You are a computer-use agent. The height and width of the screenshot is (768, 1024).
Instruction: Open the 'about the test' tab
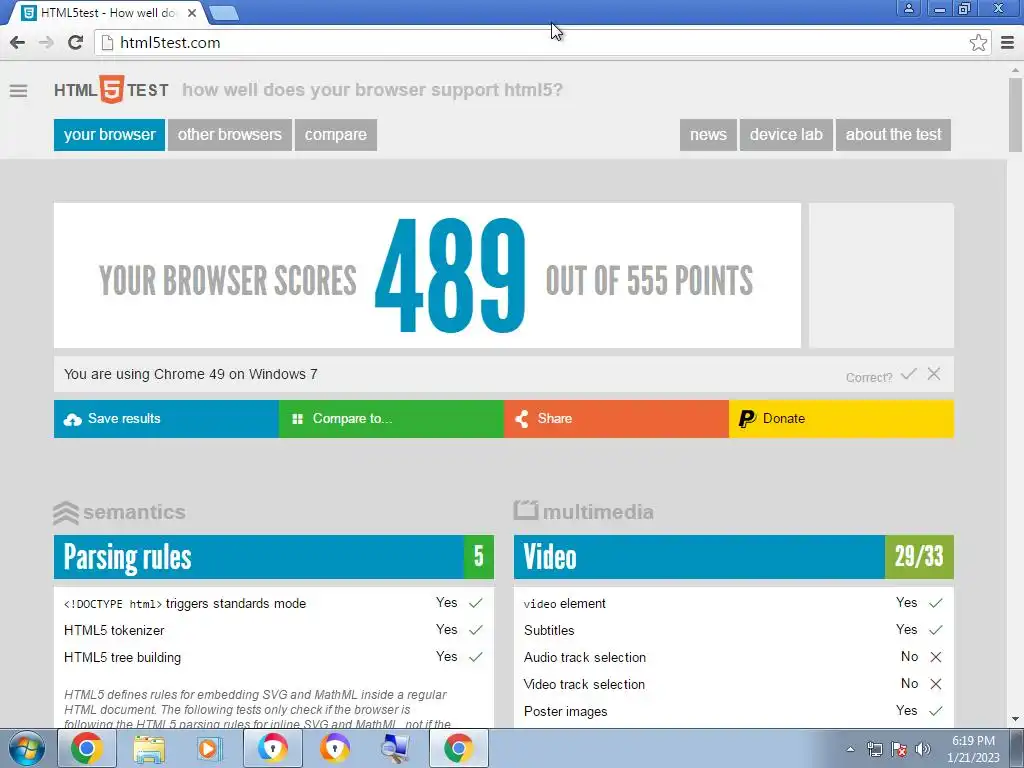[x=893, y=135]
